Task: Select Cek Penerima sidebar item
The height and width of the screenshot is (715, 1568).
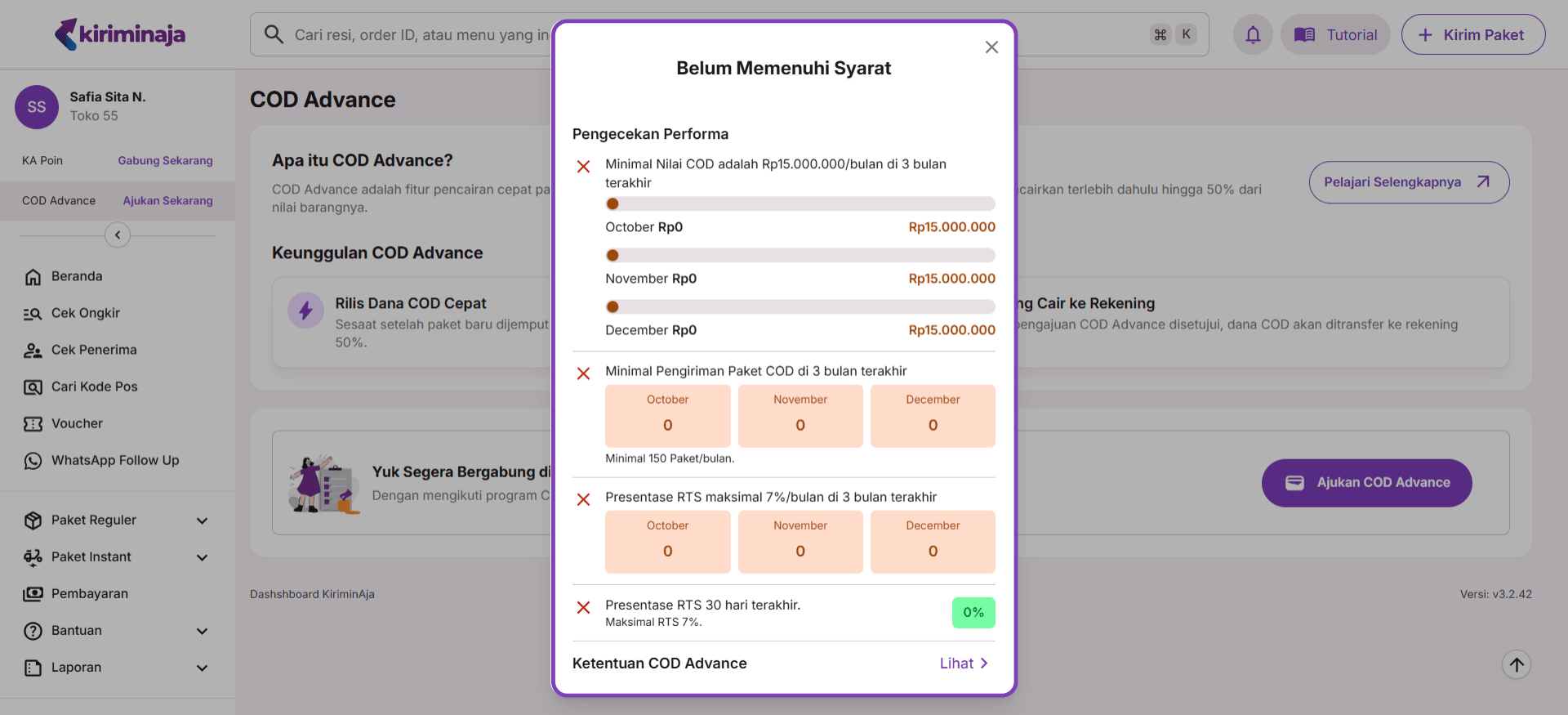Action: click(x=93, y=351)
